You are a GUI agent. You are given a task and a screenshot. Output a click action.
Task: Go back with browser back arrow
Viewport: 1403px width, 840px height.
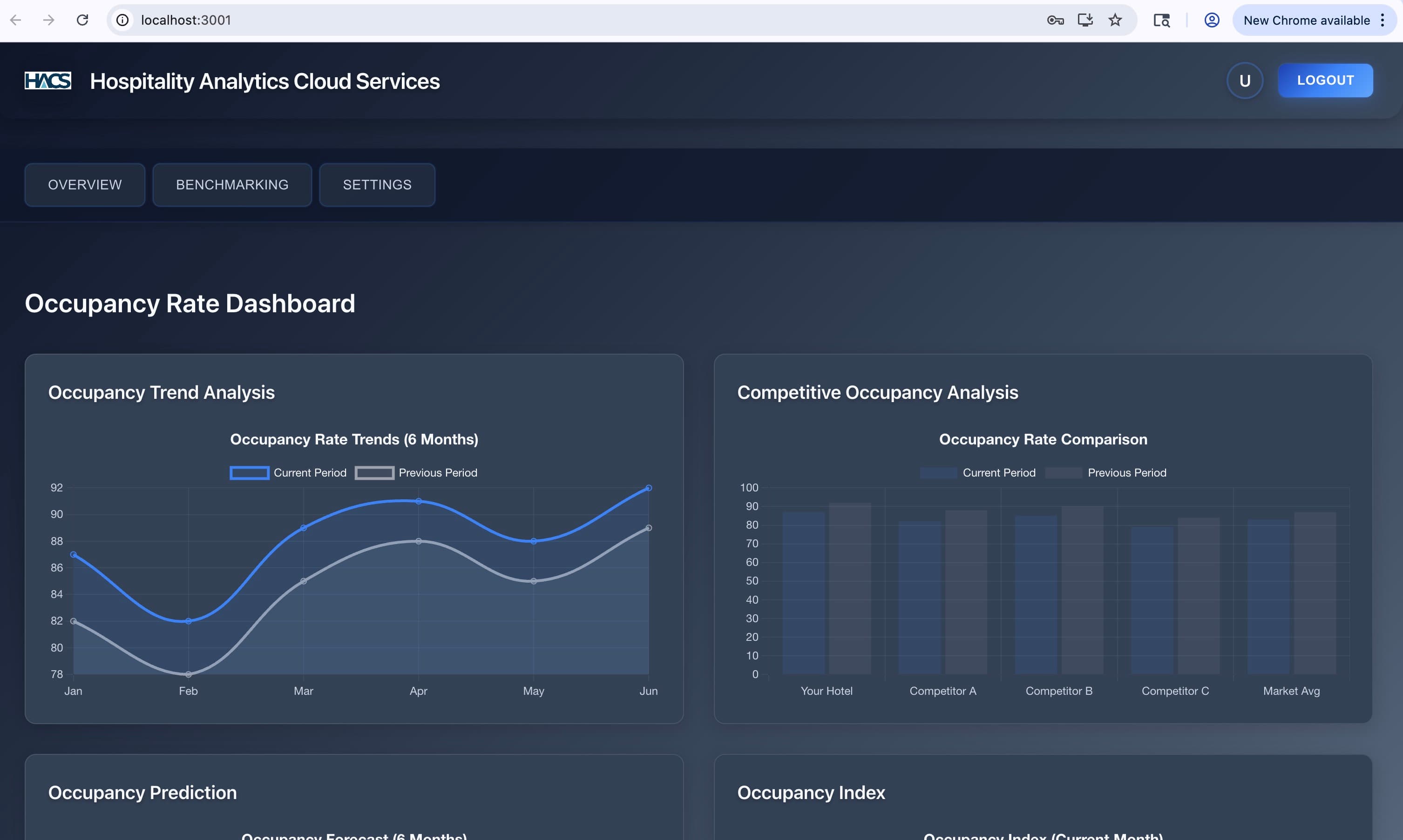16,20
